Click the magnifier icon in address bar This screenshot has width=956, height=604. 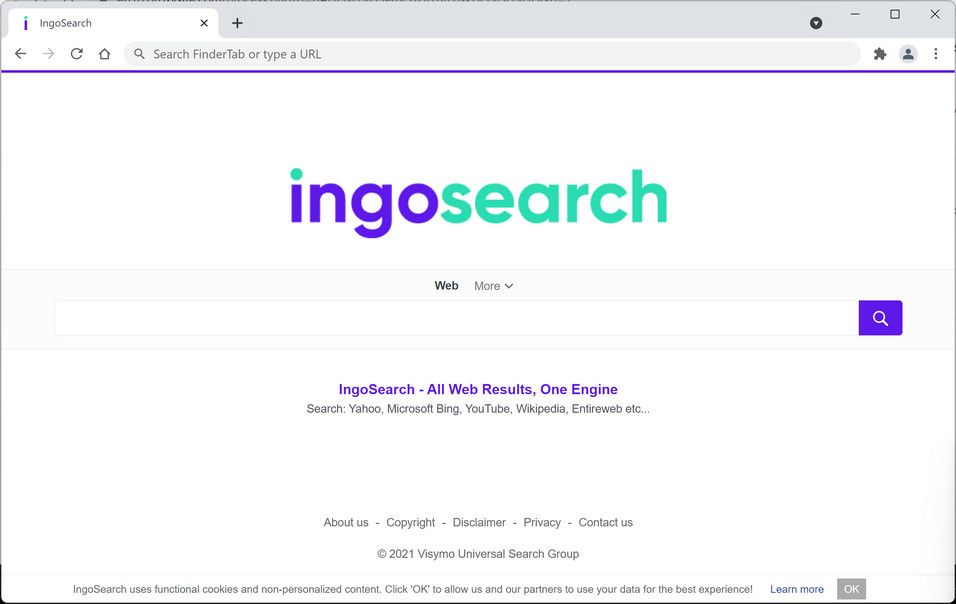pyautogui.click(x=140, y=54)
